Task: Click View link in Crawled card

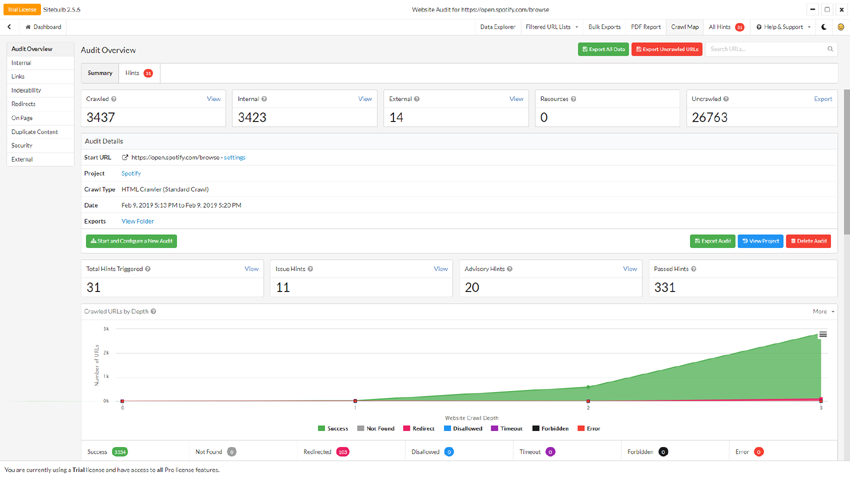Action: coord(213,99)
